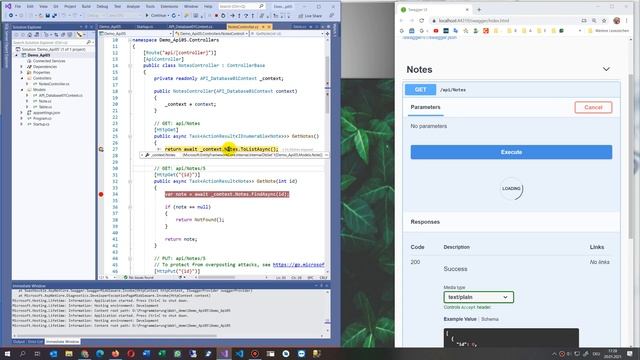Click the red Stop Debugging icon
This screenshot has width=640, height=360.
pyautogui.click(x=216, y=16)
